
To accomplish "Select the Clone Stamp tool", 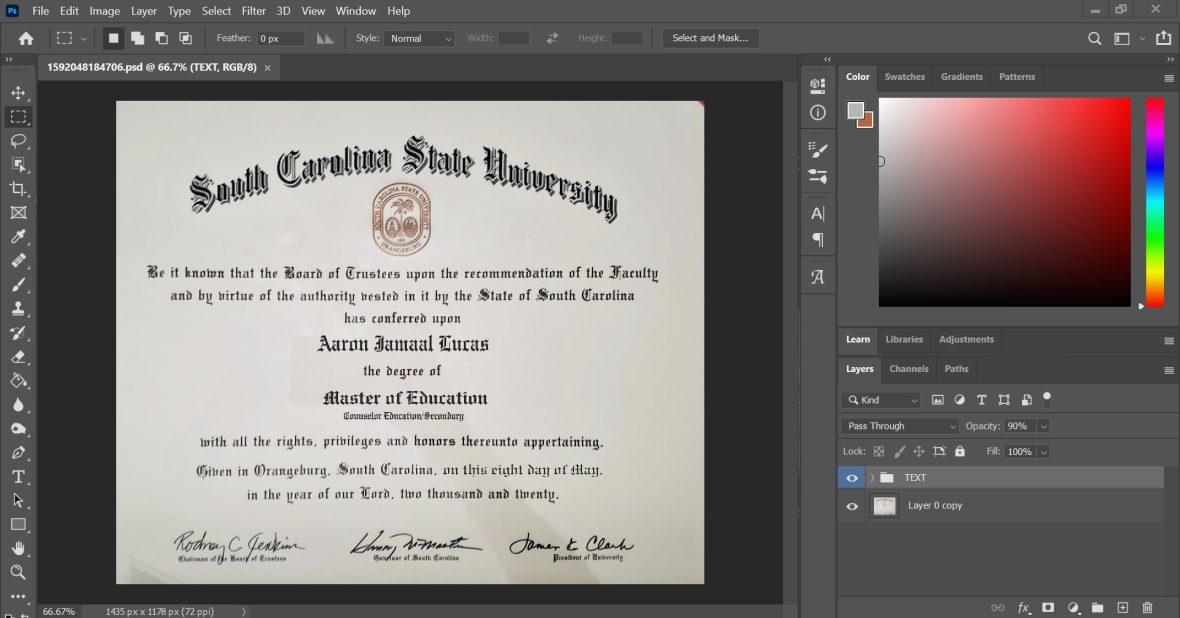I will (18, 309).
